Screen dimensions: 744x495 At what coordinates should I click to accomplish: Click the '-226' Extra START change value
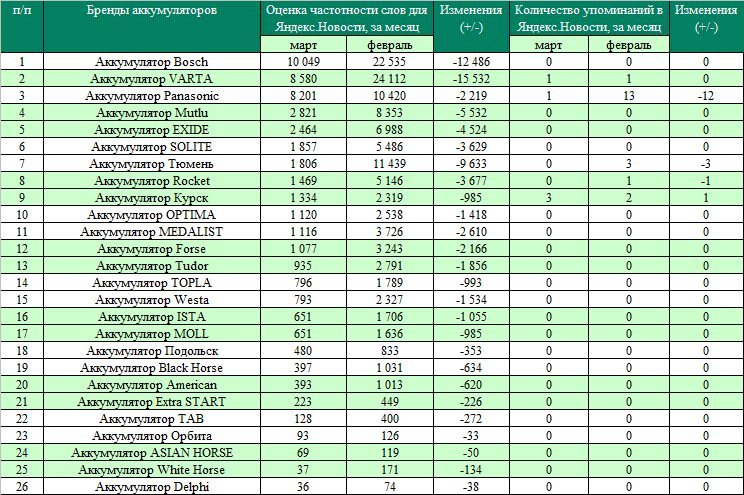[x=471, y=402]
